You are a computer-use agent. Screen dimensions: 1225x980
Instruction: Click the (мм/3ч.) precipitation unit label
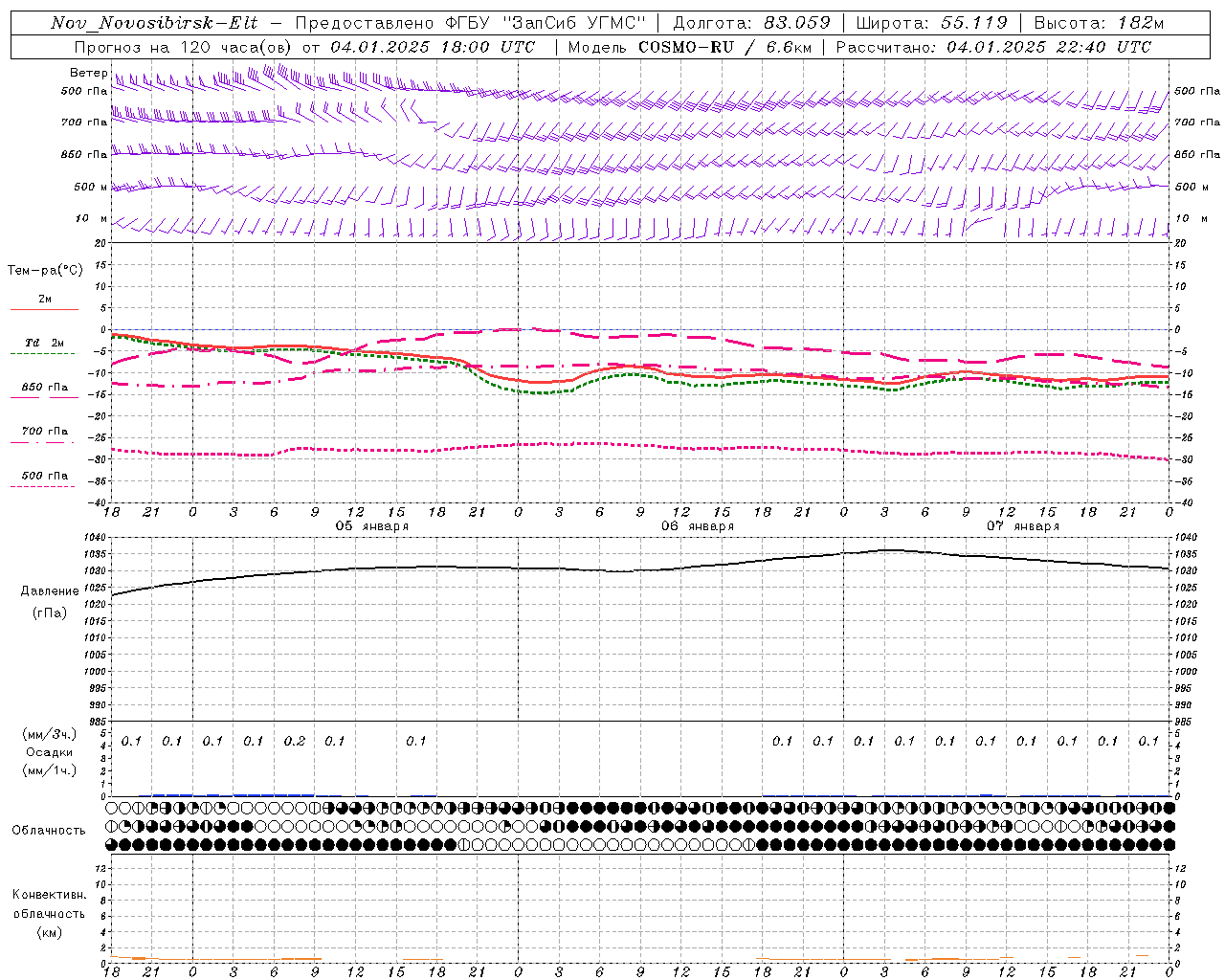(49, 734)
